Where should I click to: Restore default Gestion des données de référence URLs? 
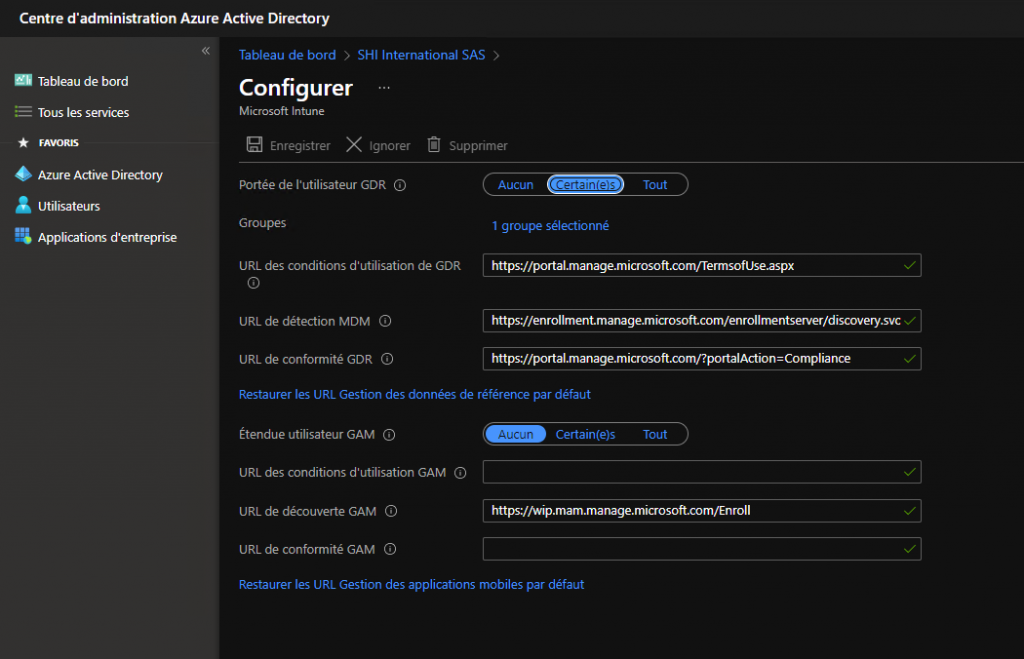pos(415,394)
